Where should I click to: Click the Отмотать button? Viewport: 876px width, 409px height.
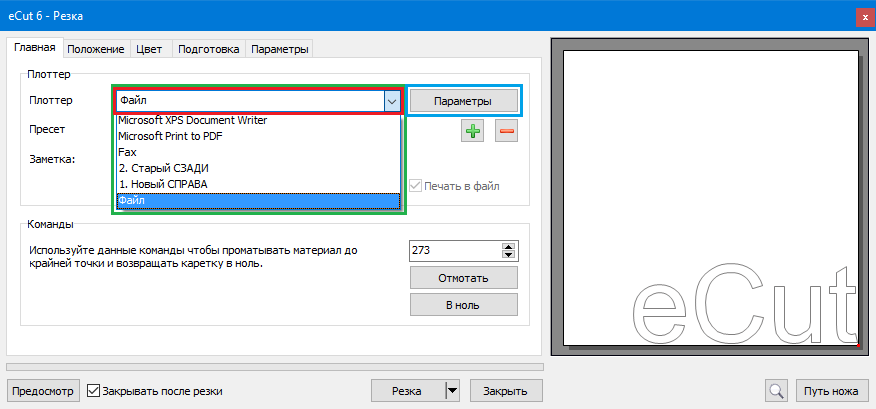[x=464, y=278]
